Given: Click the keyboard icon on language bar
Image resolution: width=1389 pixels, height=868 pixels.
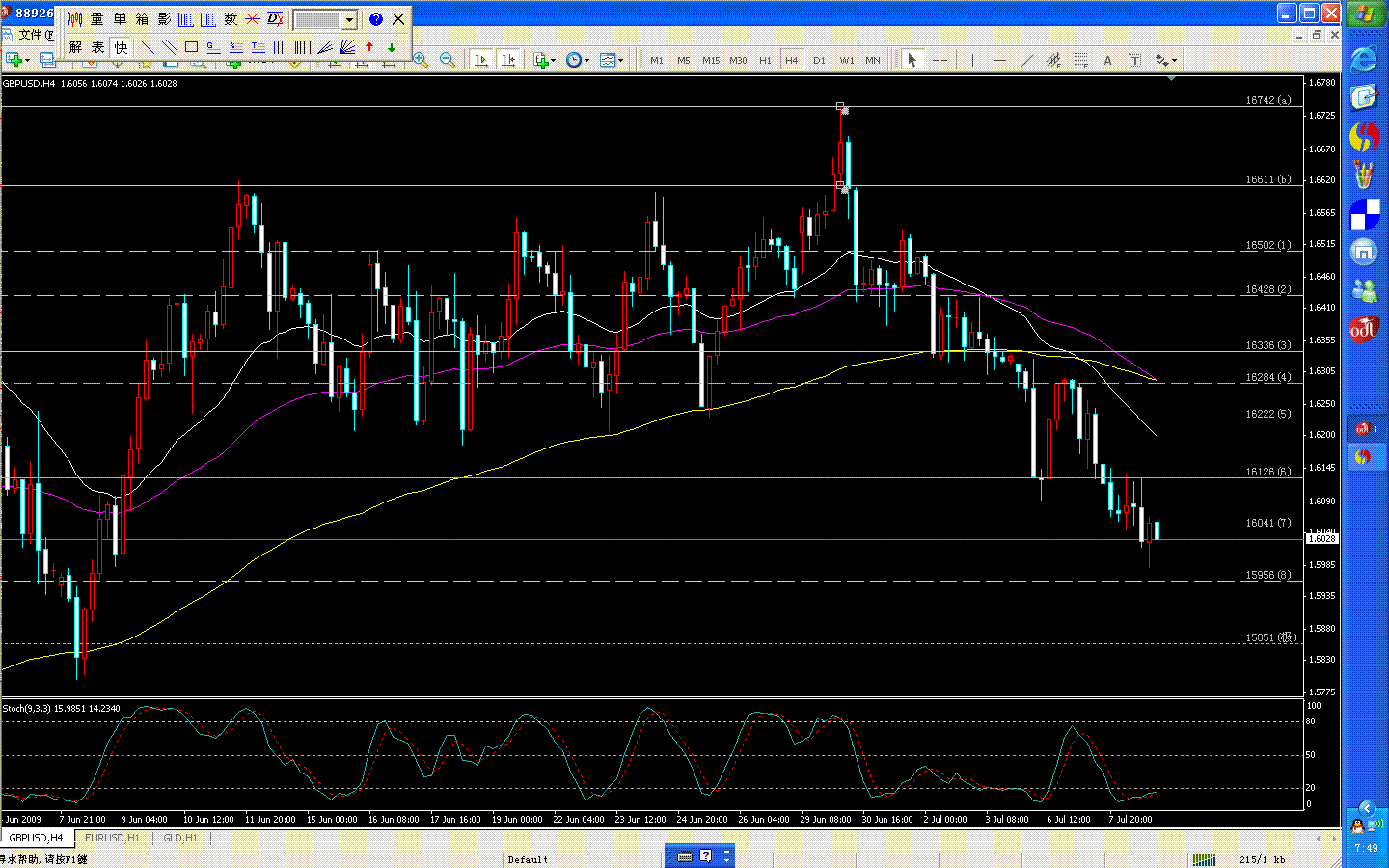Looking at the screenshot, I should pos(685,856).
